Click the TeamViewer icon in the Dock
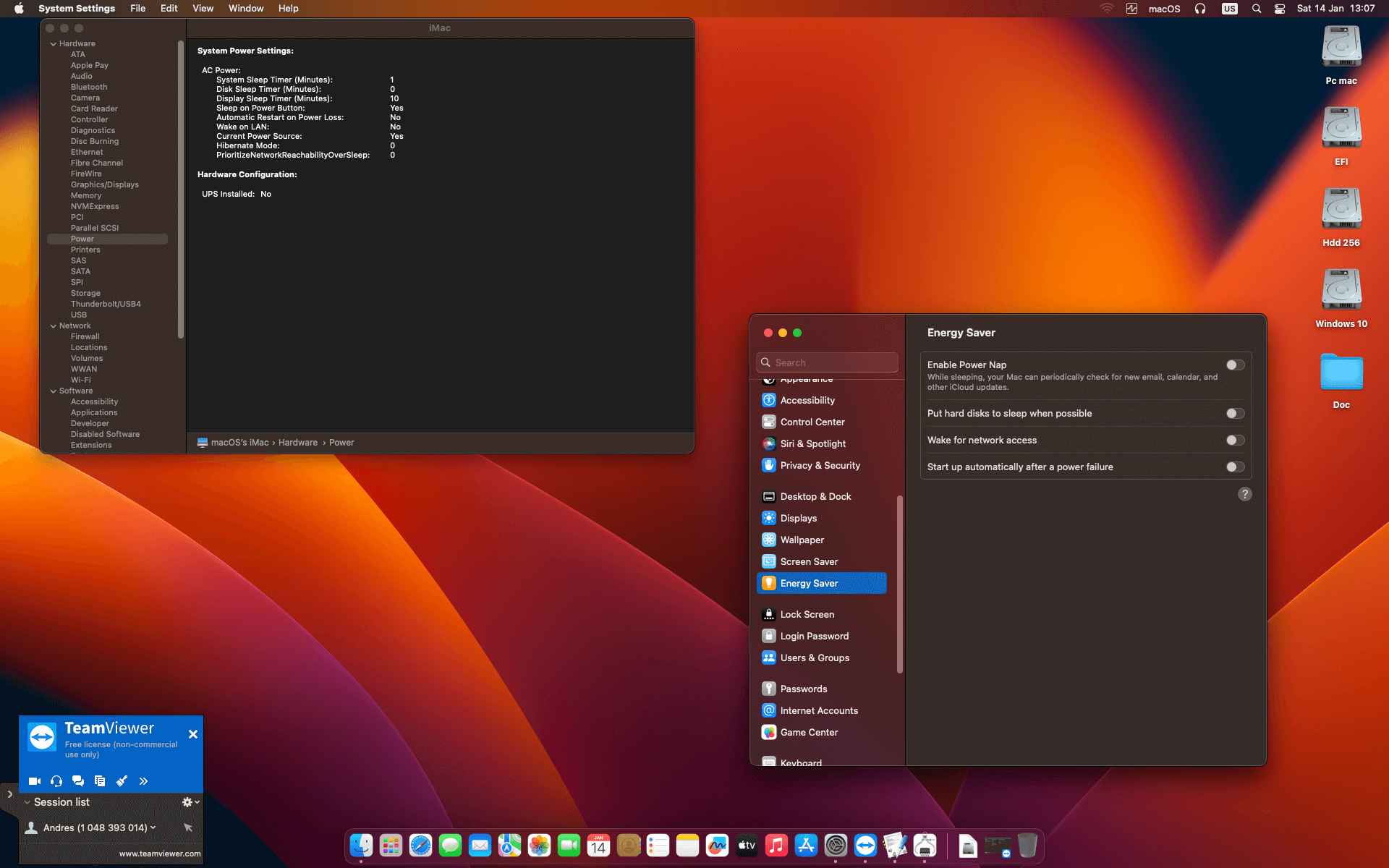Screen dimensions: 1389x868 pos(865,845)
